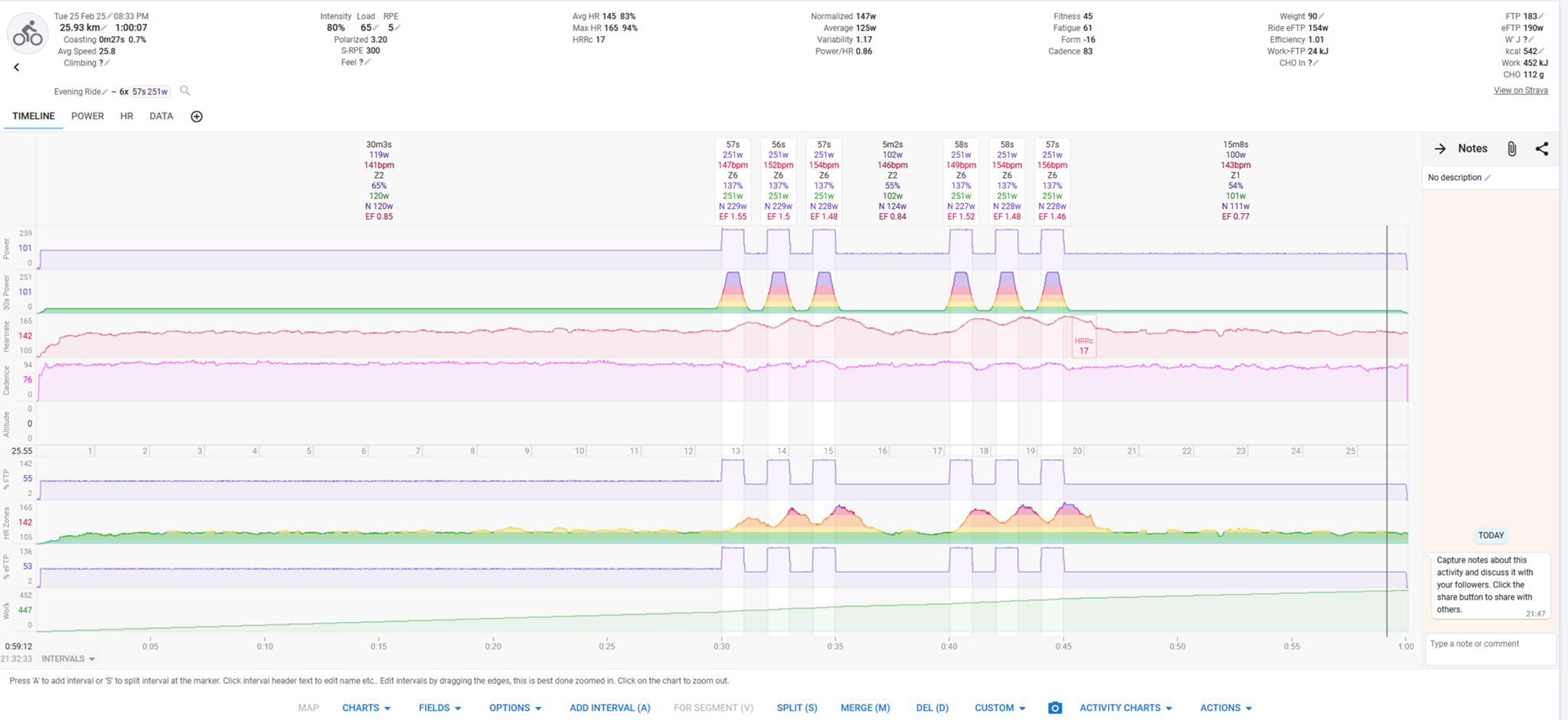Click the Normalized 147w value

tap(843, 16)
